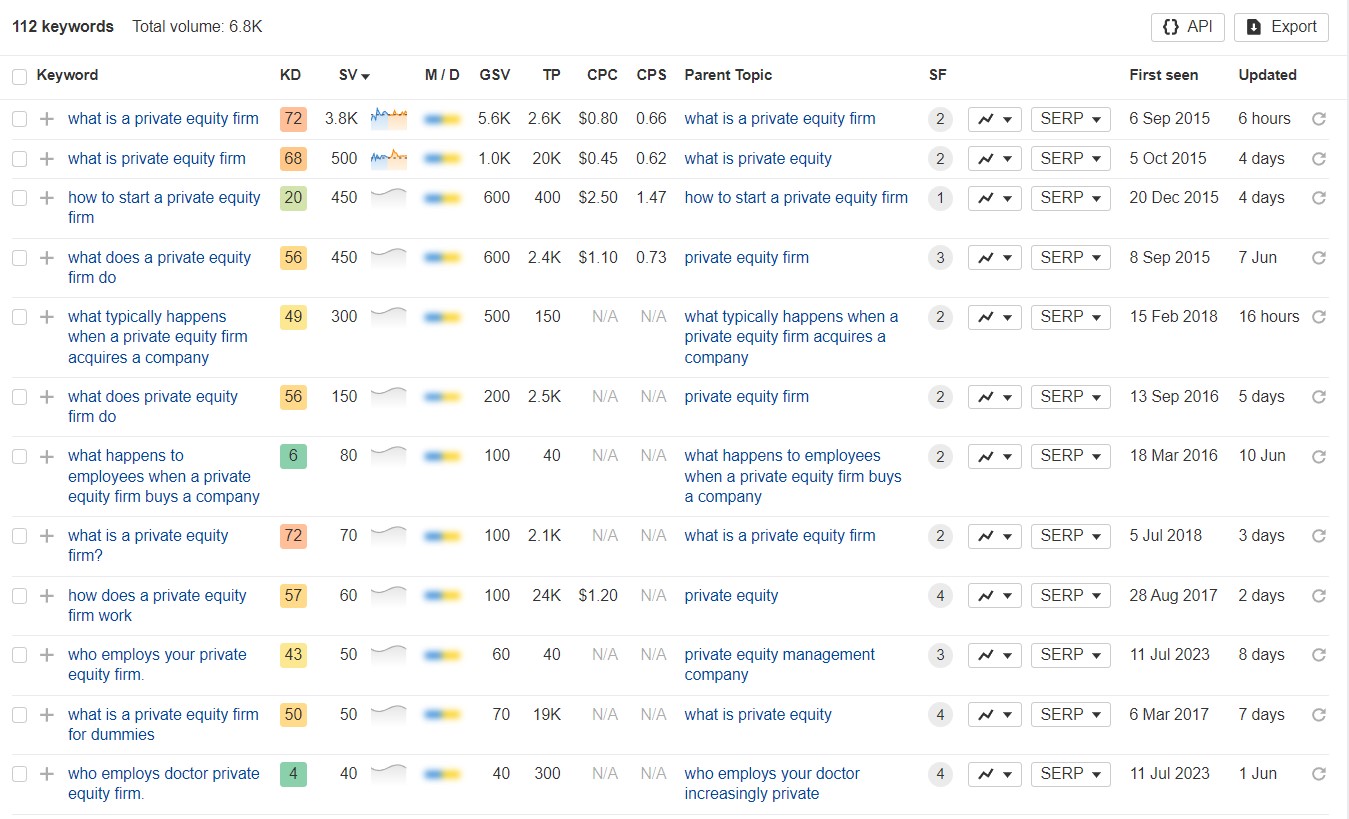Expand trend chart dropdown for 'what does private equity firm do'
Viewport: 1349px width, 819px height.
pyautogui.click(x=994, y=397)
